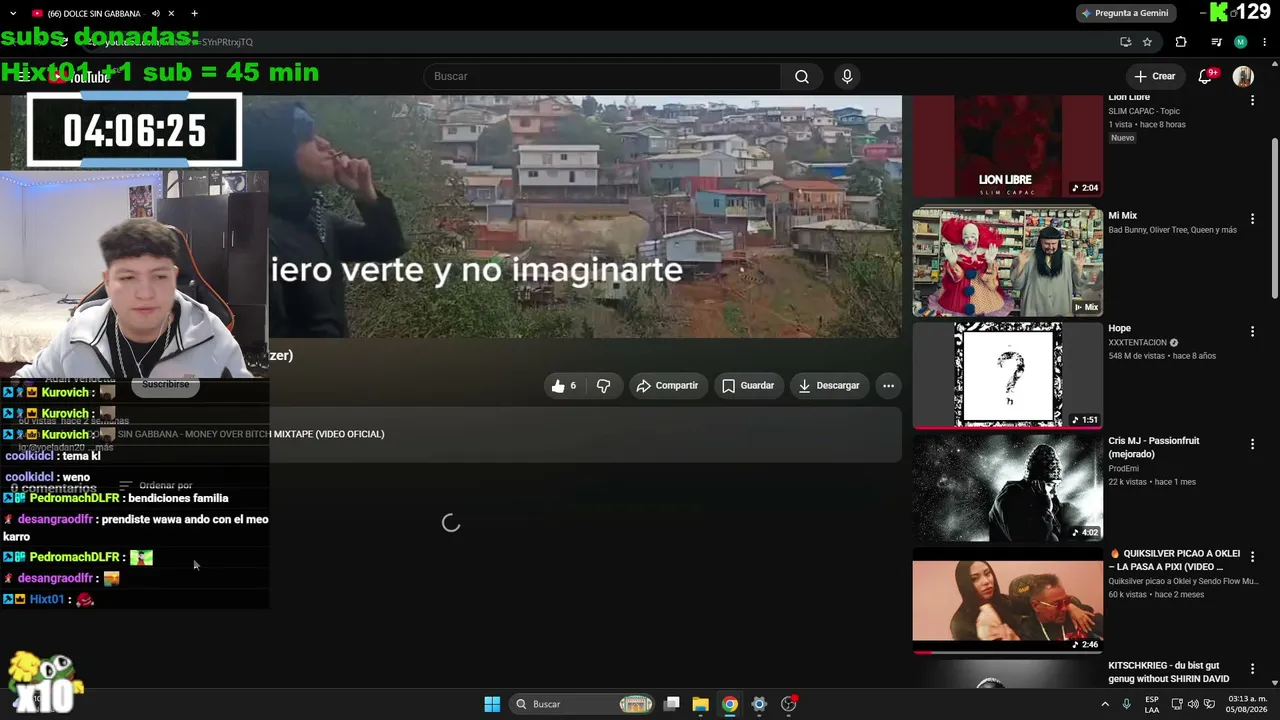Click Pregunta a Gemini button
Image resolution: width=1280 pixels, height=720 pixels.
click(x=1124, y=13)
